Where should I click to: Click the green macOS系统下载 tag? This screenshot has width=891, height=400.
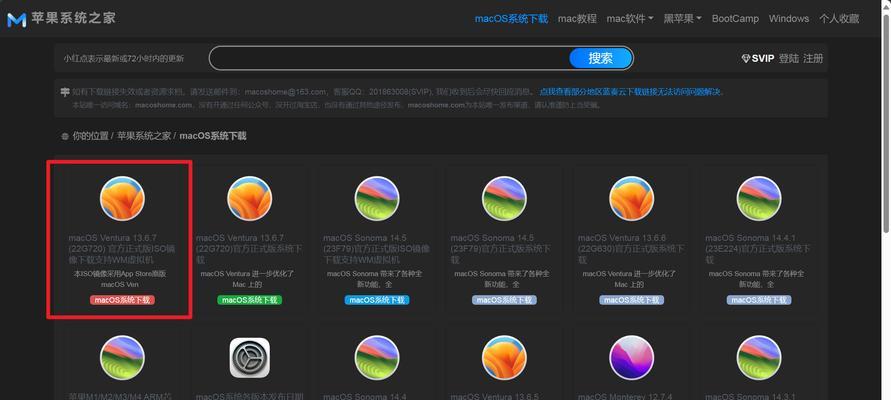click(x=249, y=300)
